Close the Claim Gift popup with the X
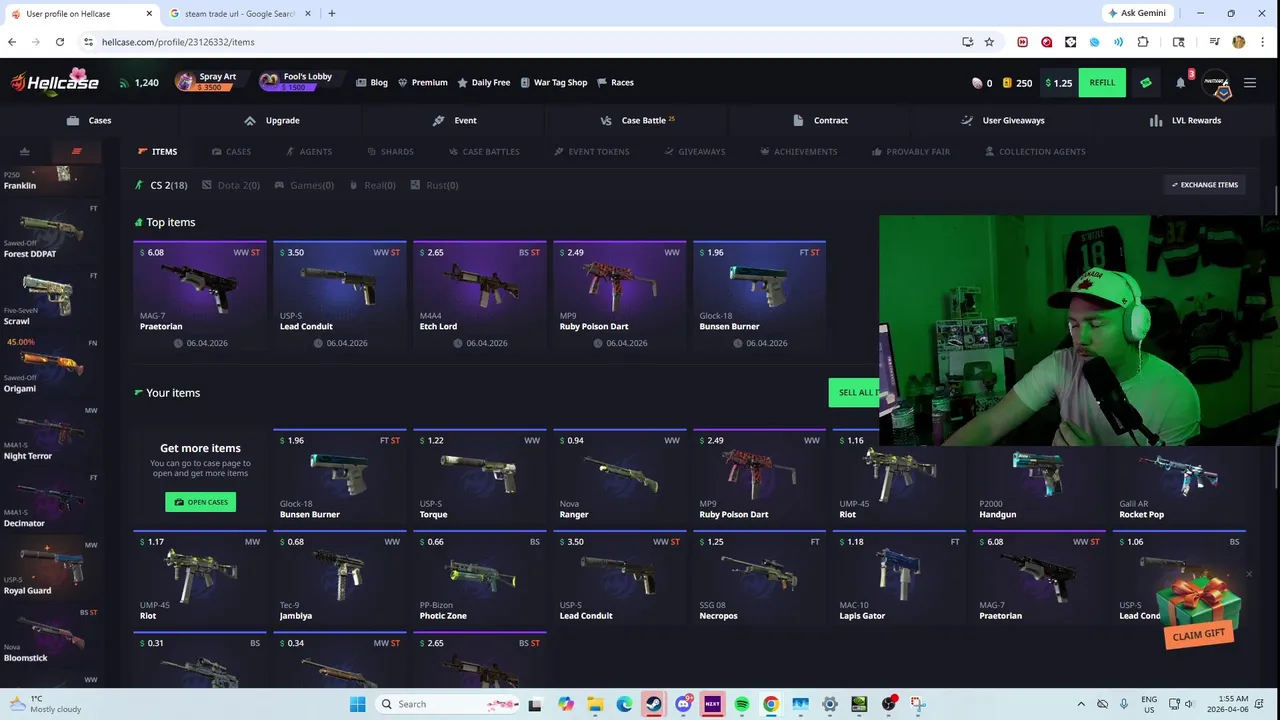Image resolution: width=1280 pixels, height=720 pixels. [1249, 574]
